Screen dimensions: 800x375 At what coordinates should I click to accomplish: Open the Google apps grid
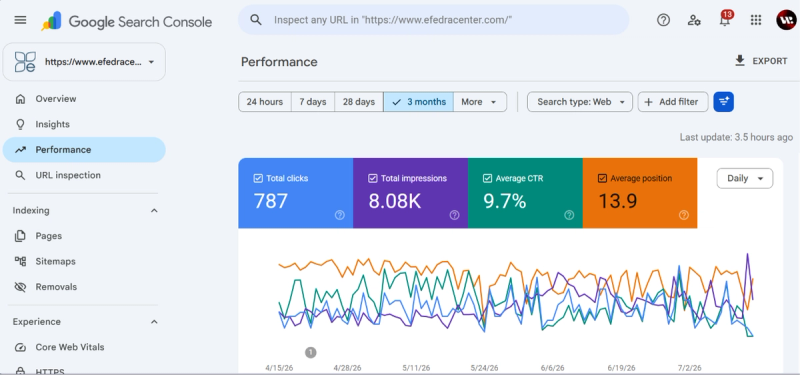coord(756,20)
